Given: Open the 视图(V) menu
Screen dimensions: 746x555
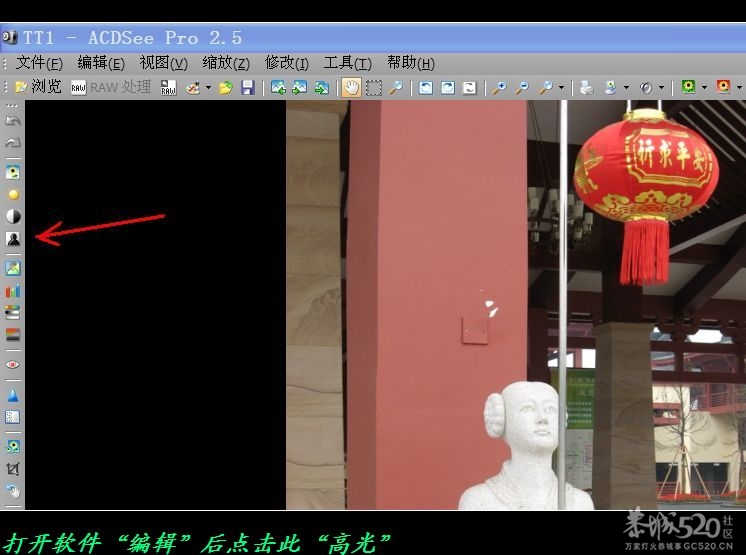Looking at the screenshot, I should click(x=163, y=63).
